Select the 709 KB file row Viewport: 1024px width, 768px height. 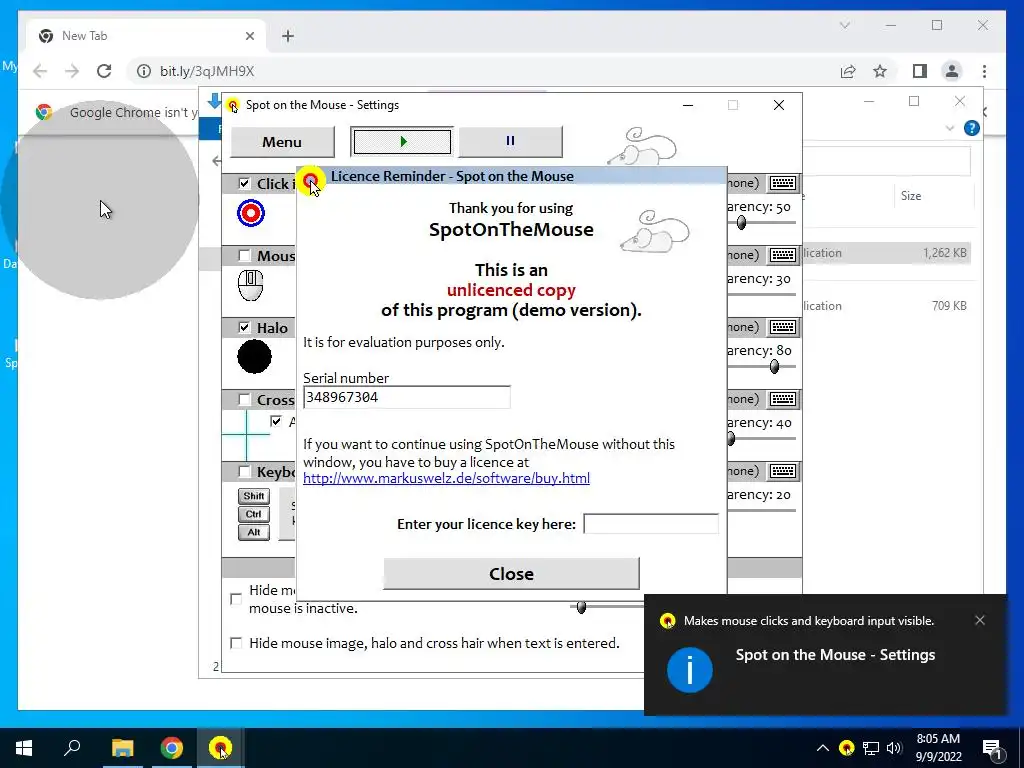887,306
